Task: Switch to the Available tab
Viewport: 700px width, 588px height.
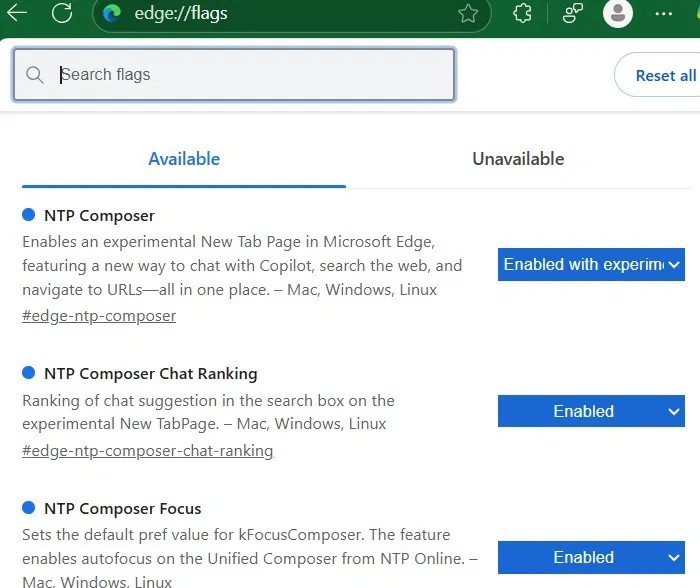Action: (x=184, y=159)
